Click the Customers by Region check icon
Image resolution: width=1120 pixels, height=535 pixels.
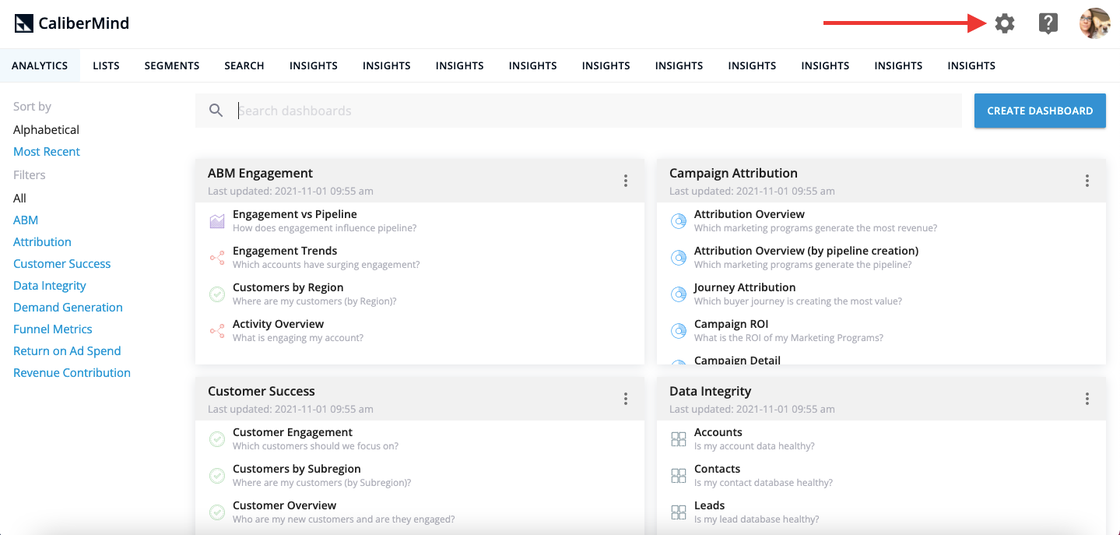tap(217, 294)
